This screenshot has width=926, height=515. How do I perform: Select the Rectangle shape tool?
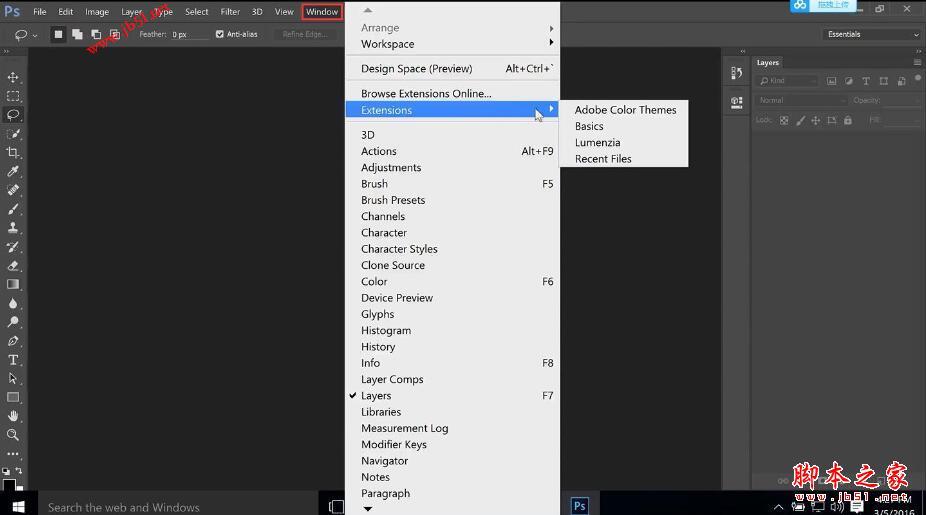pyautogui.click(x=12, y=397)
